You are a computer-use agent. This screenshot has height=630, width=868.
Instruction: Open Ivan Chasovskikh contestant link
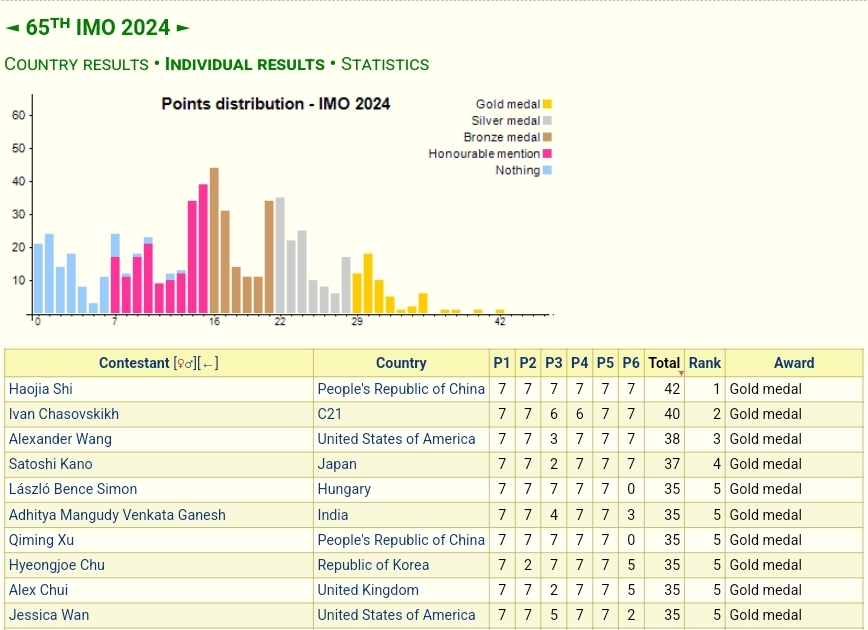(63, 414)
